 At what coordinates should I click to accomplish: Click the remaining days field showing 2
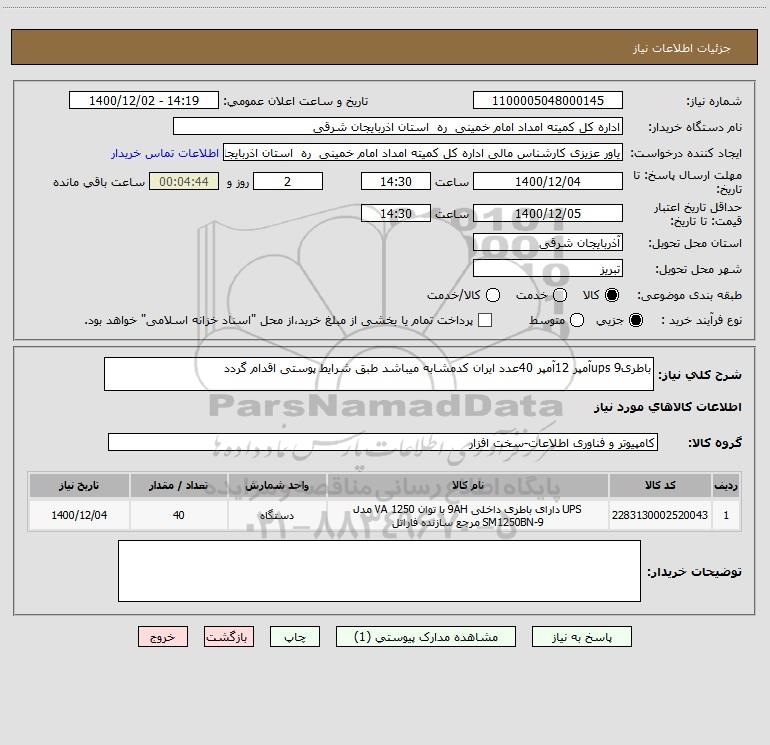(x=288, y=181)
